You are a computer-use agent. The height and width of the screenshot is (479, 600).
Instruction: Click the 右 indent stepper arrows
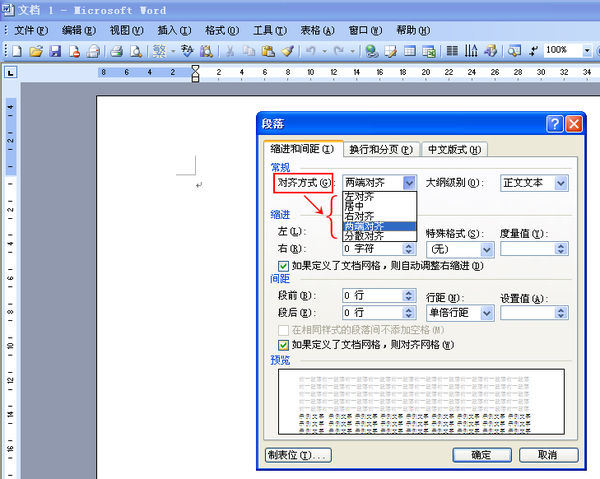pyautogui.click(x=409, y=249)
